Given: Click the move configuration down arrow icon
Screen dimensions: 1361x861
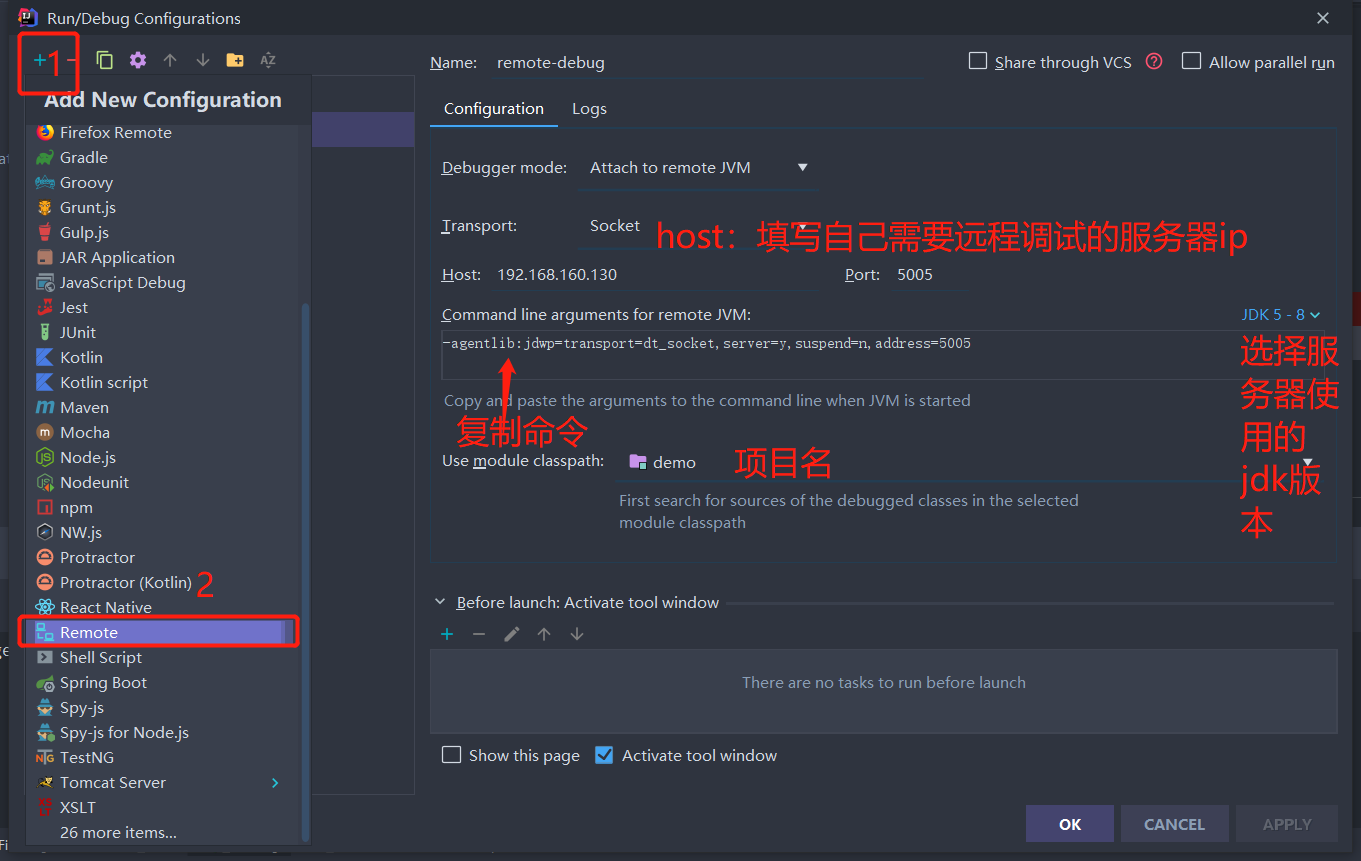Looking at the screenshot, I should coord(201,60).
